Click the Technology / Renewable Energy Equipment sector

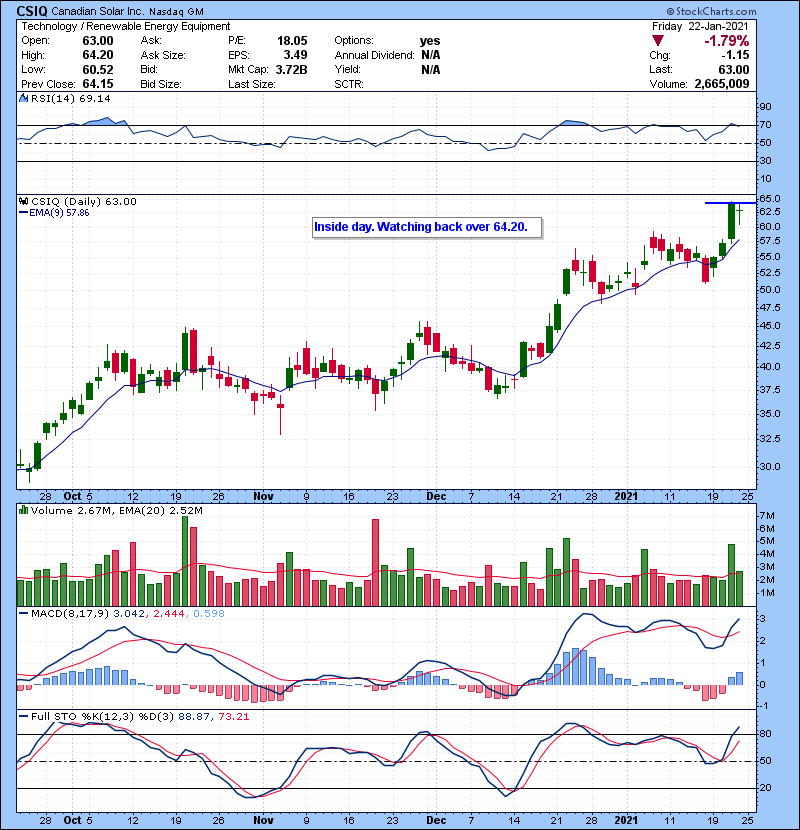[x=125, y=26]
